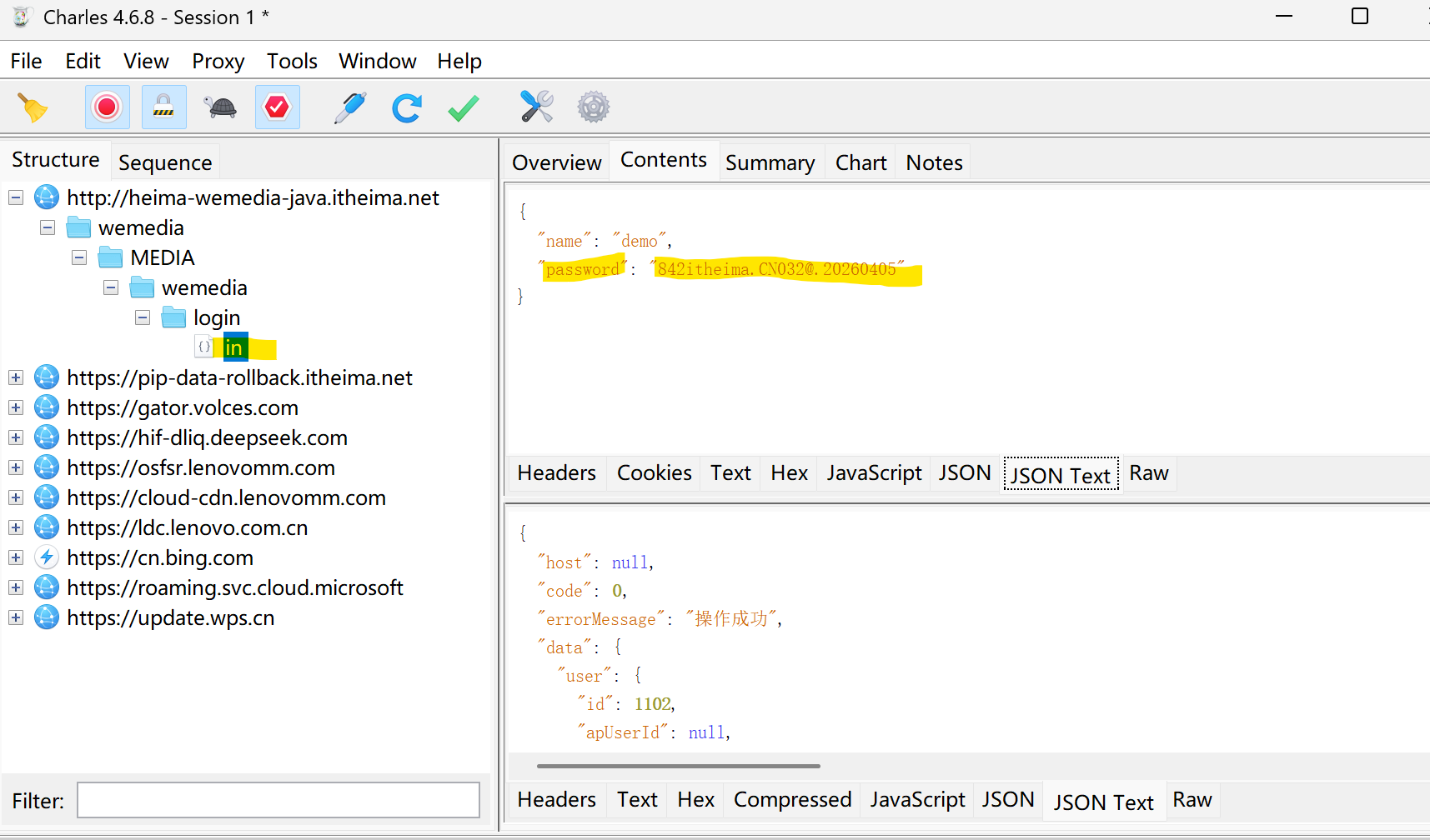Open the Summary tab
The width and height of the screenshot is (1430, 840).
770,162
